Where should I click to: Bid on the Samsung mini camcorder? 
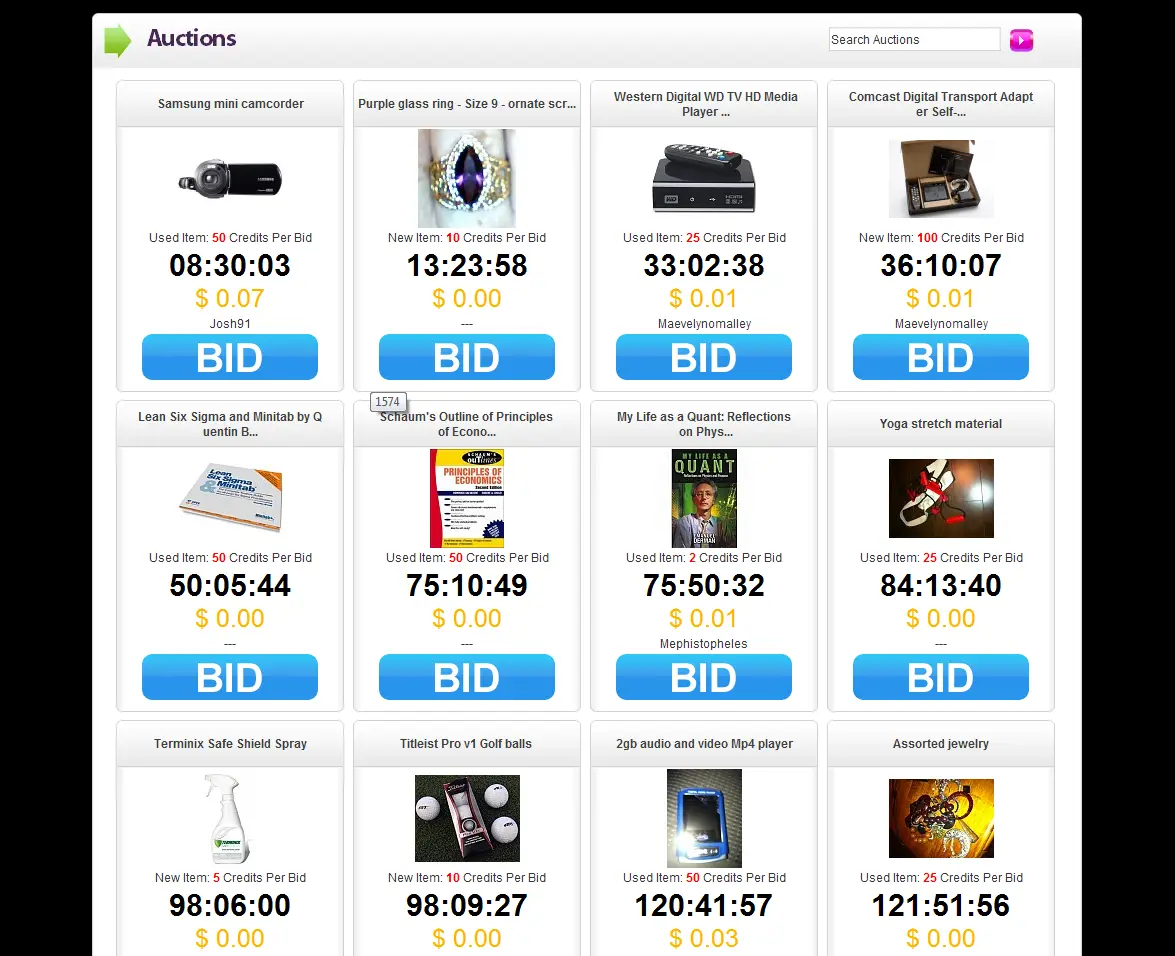pyautogui.click(x=230, y=357)
